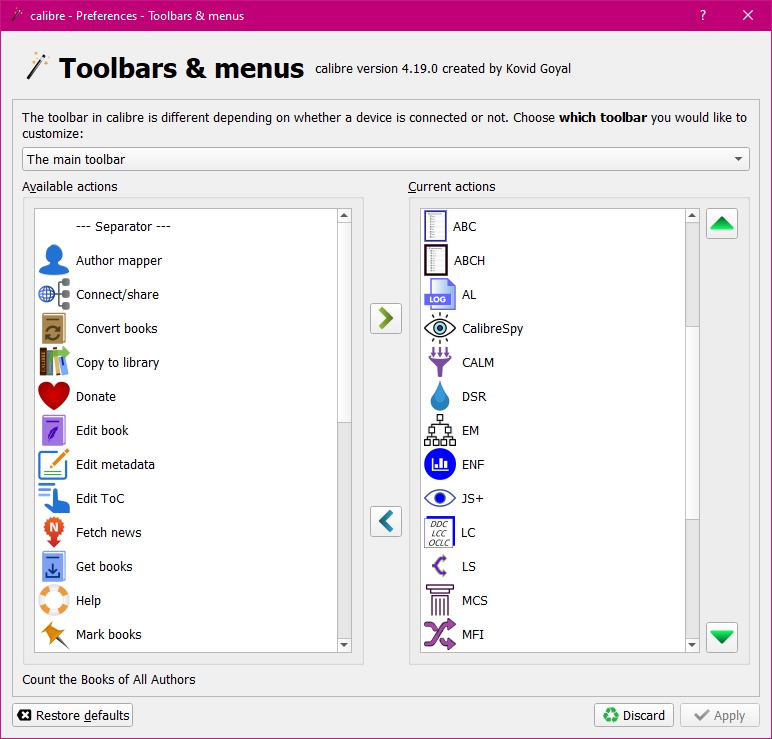
Task: Click scroll down arrow of Available actions list
Action: (x=344, y=645)
